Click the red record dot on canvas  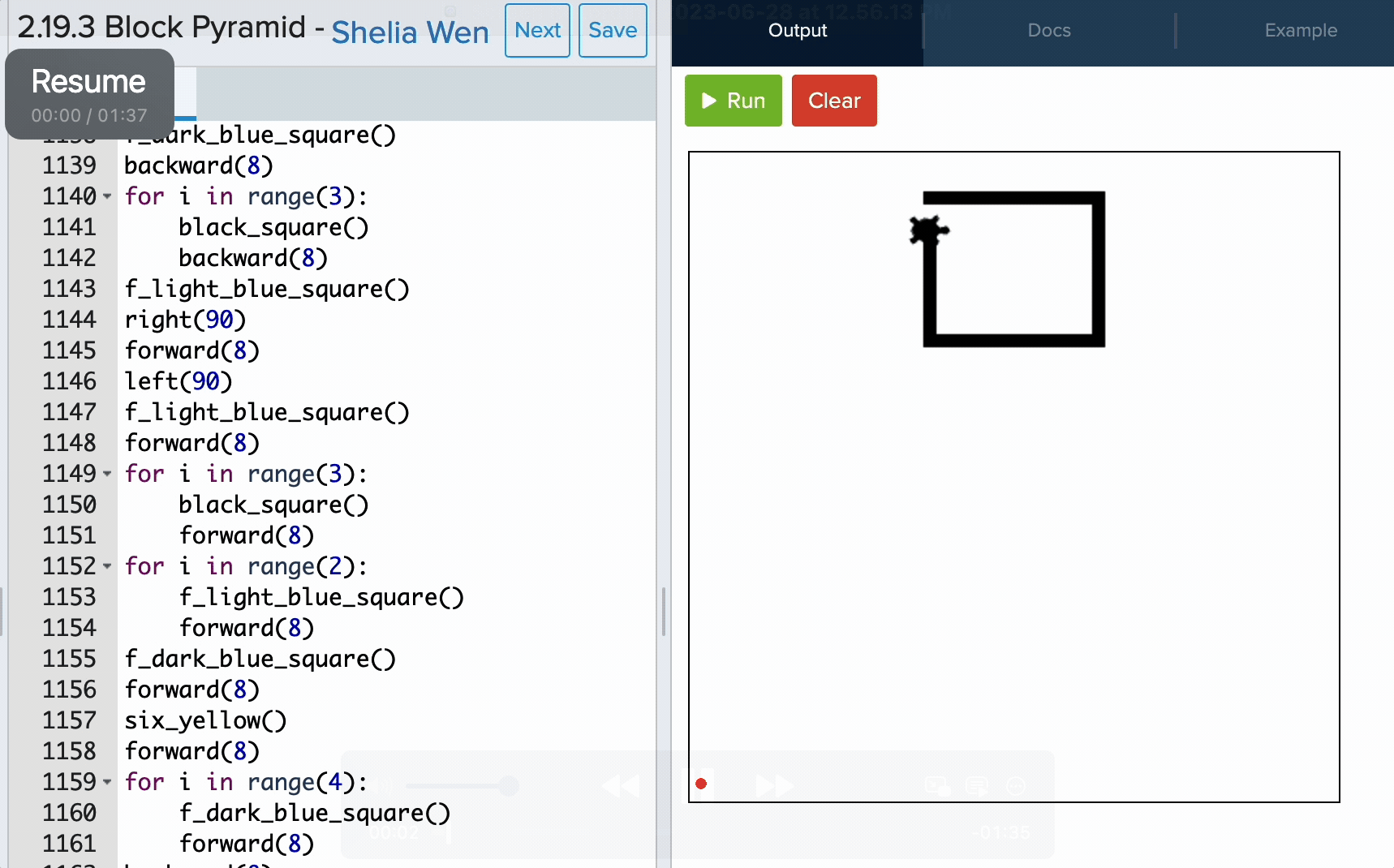[701, 784]
